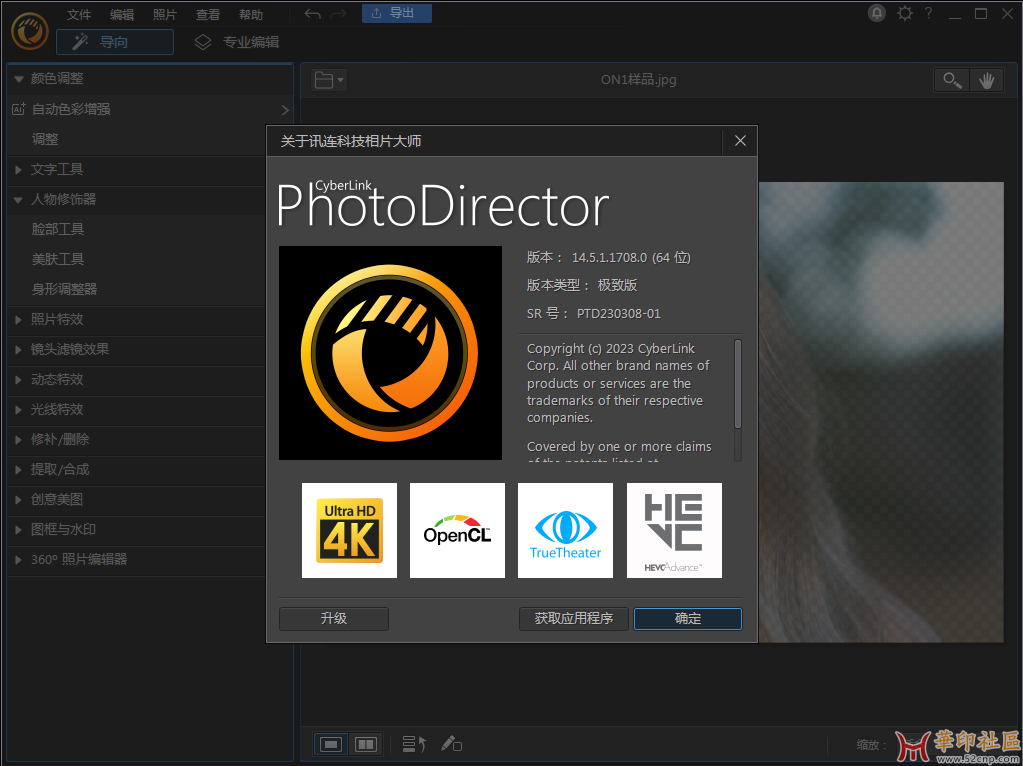1023x766 pixels.
Task: Switch to compare split view icon
Action: (x=366, y=744)
